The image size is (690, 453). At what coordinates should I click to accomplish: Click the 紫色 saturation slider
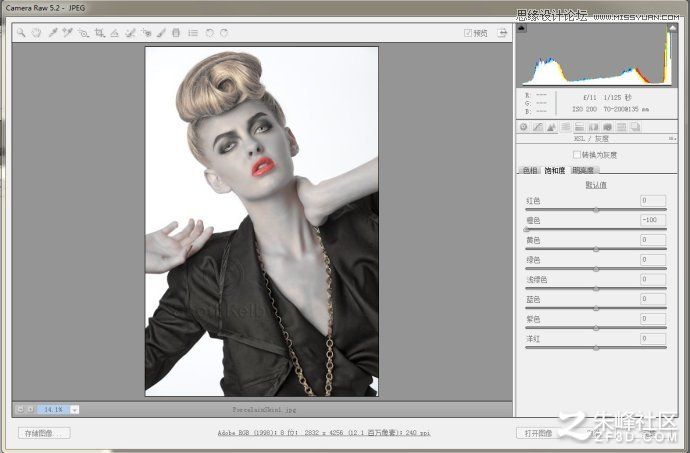596,328
